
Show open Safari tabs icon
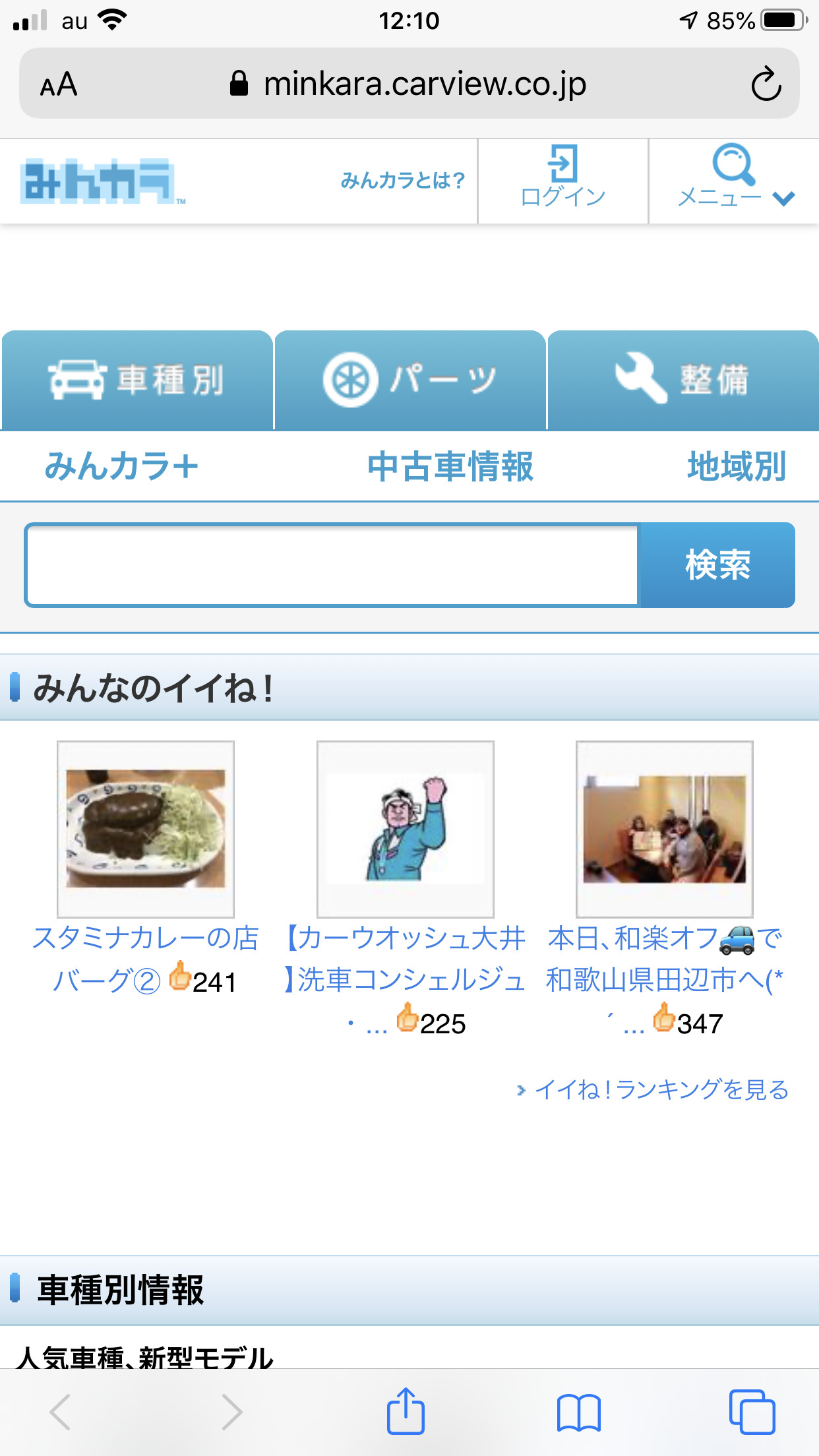click(x=752, y=1412)
